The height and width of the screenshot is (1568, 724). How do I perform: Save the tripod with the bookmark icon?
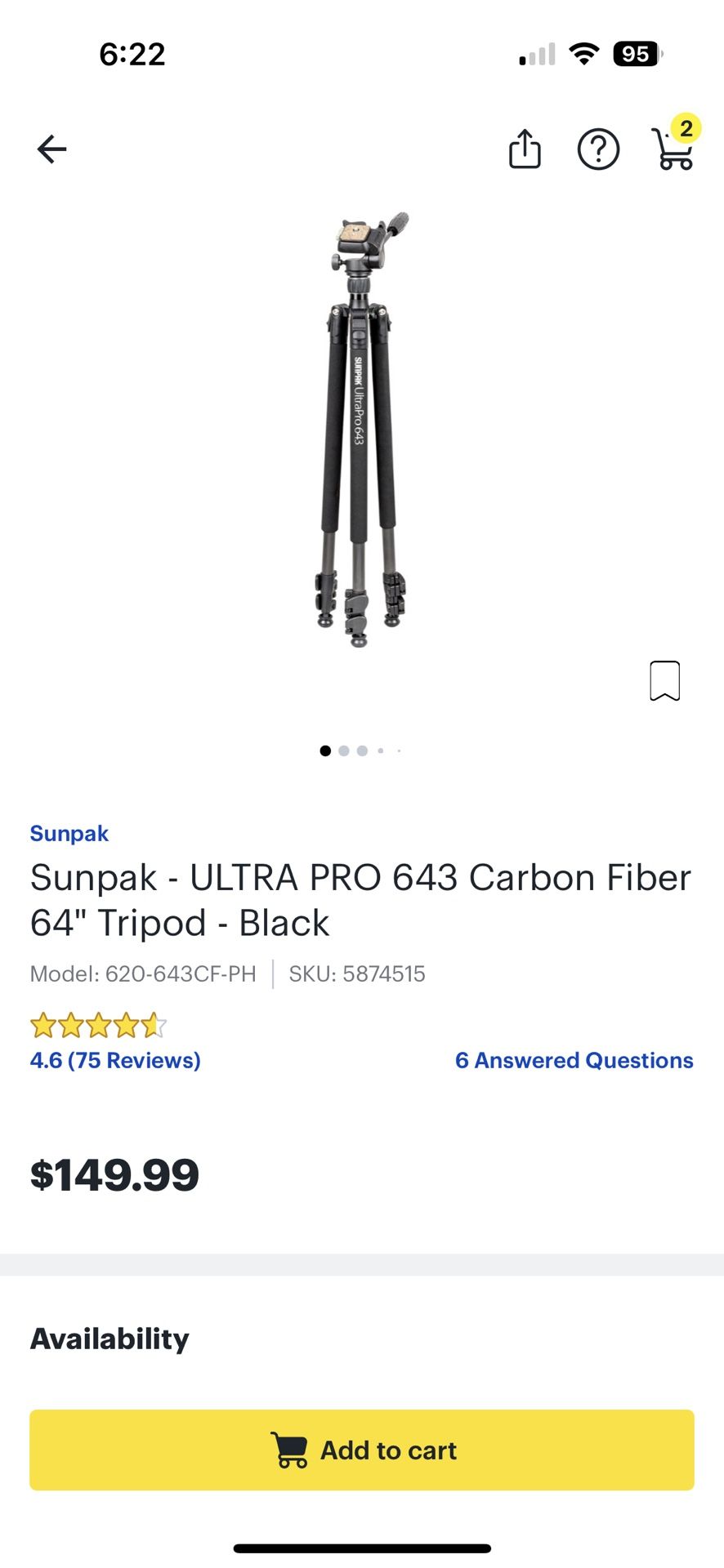pos(664,680)
